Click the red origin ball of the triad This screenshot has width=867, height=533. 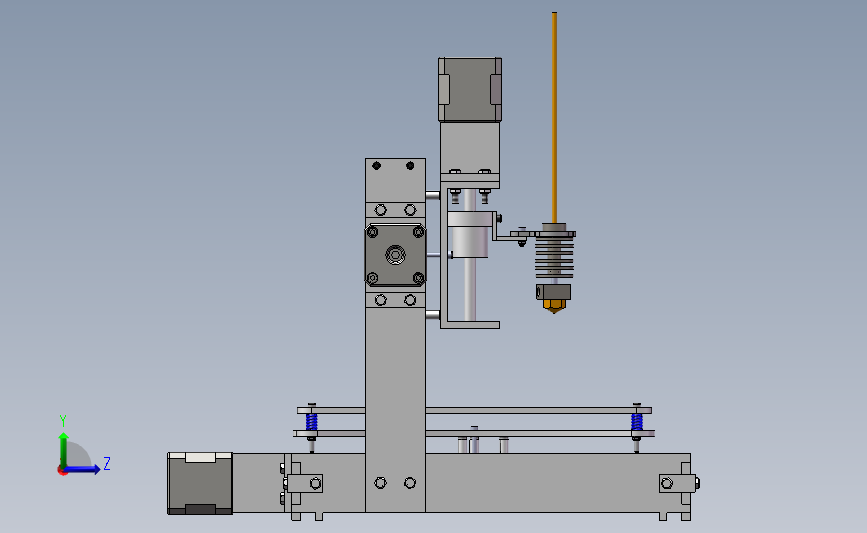62,471
